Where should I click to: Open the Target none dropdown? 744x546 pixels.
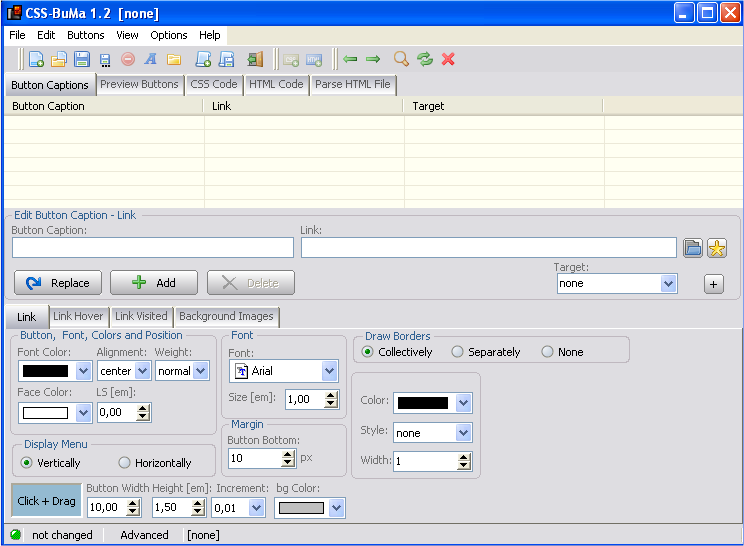(x=668, y=284)
